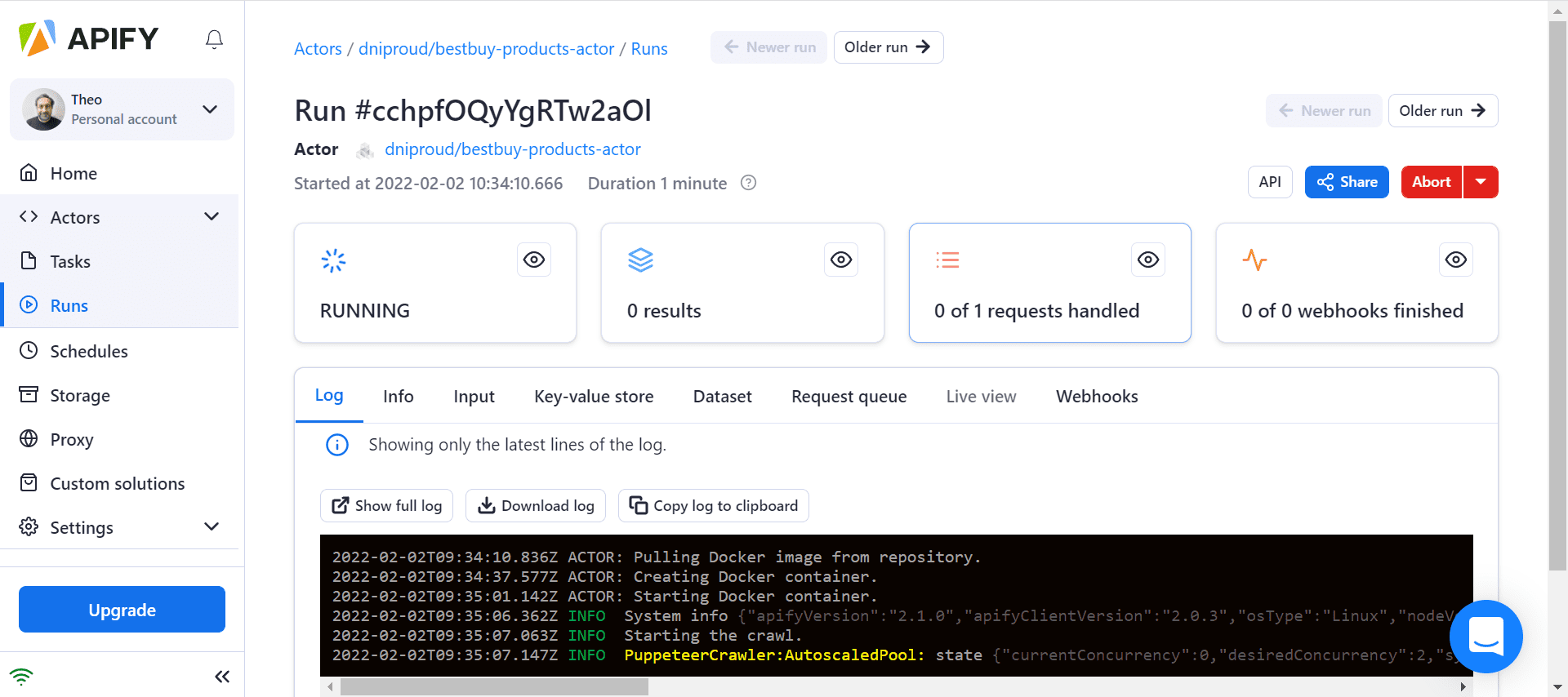The width and height of the screenshot is (1568, 697).
Task: Expand the Actors sidebar section
Action: (212, 216)
